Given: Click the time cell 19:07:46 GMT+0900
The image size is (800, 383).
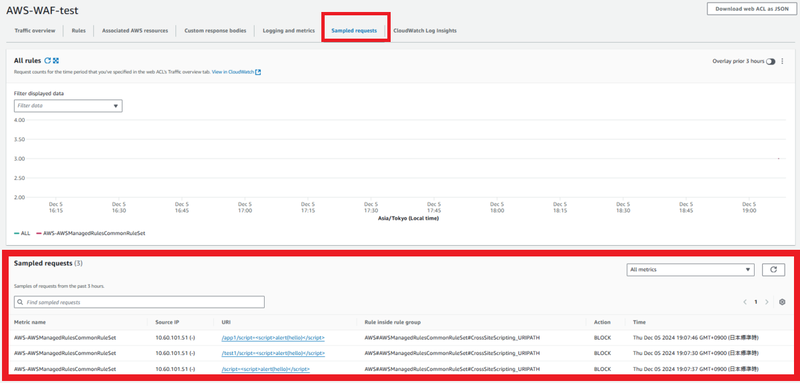Looking at the screenshot, I should [695, 338].
